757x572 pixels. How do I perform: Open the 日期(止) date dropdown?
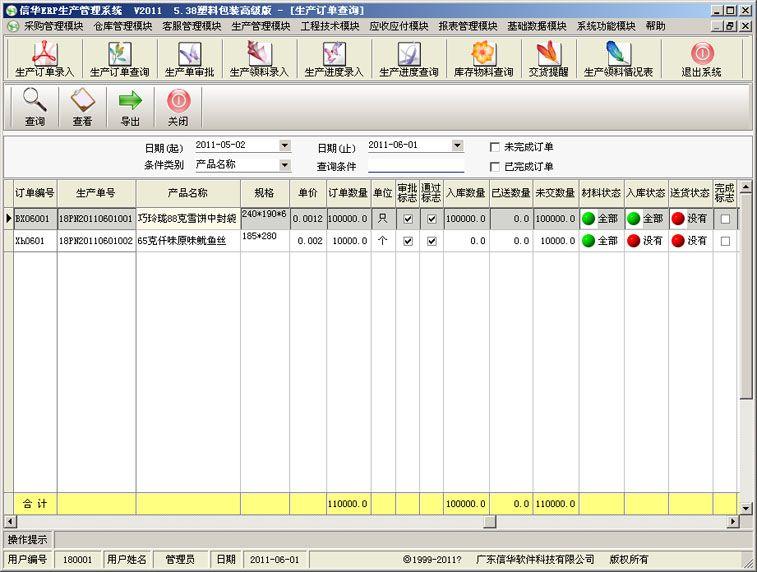coord(457,145)
